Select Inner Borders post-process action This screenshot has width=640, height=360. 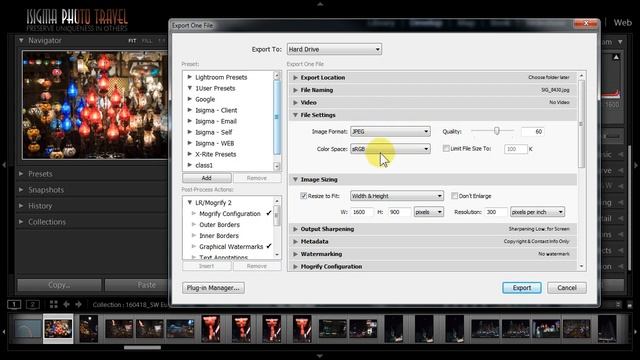click(219, 236)
